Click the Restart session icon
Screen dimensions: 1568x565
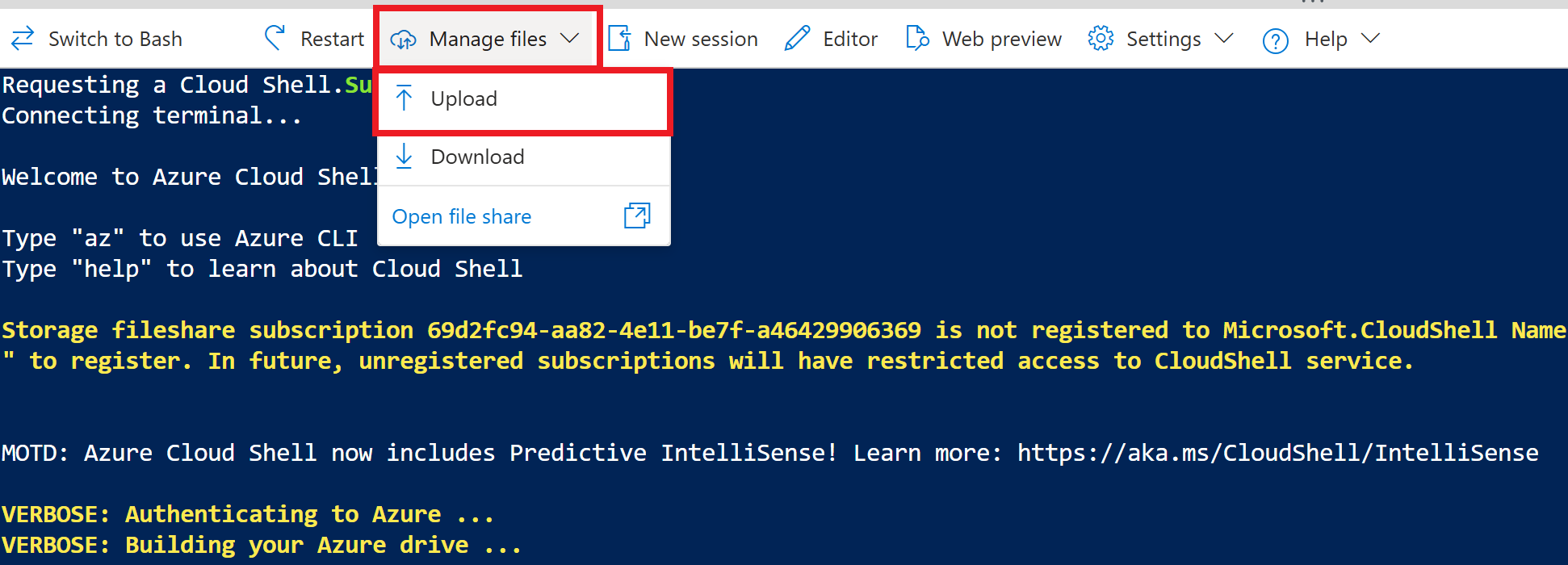[274, 38]
